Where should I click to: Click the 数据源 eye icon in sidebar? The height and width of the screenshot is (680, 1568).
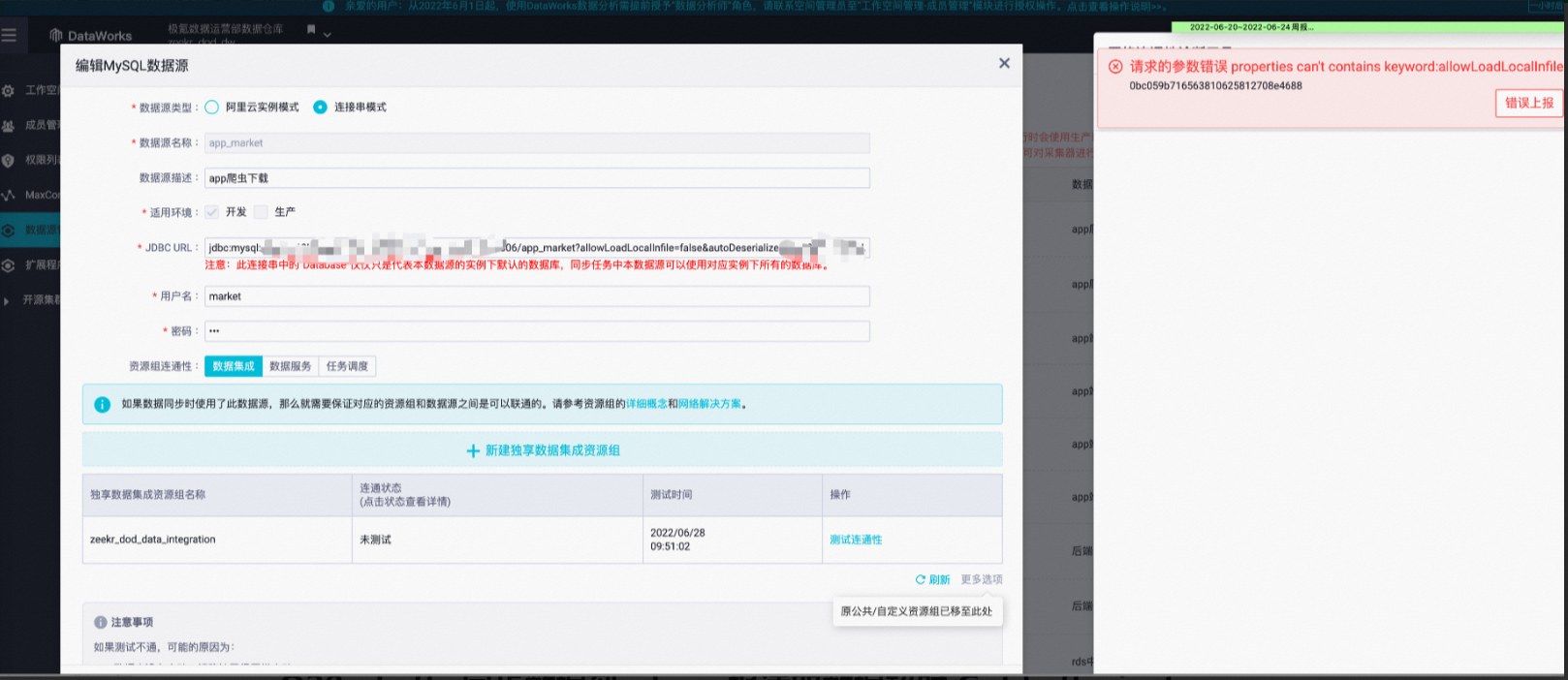9,231
